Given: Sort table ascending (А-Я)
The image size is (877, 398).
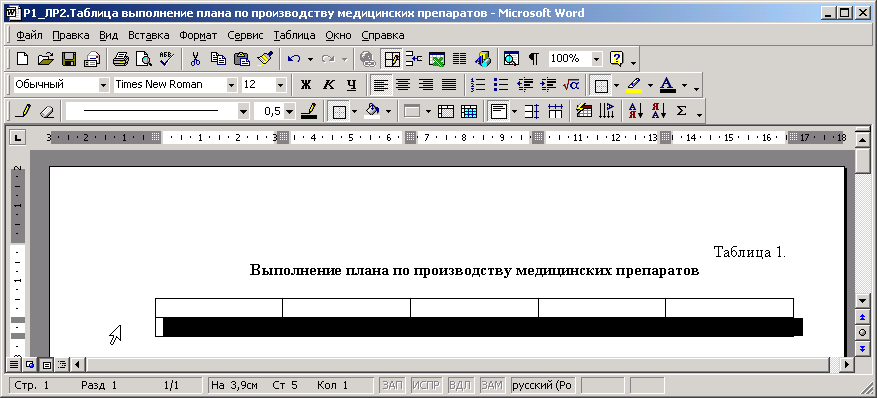Looking at the screenshot, I should [636, 111].
